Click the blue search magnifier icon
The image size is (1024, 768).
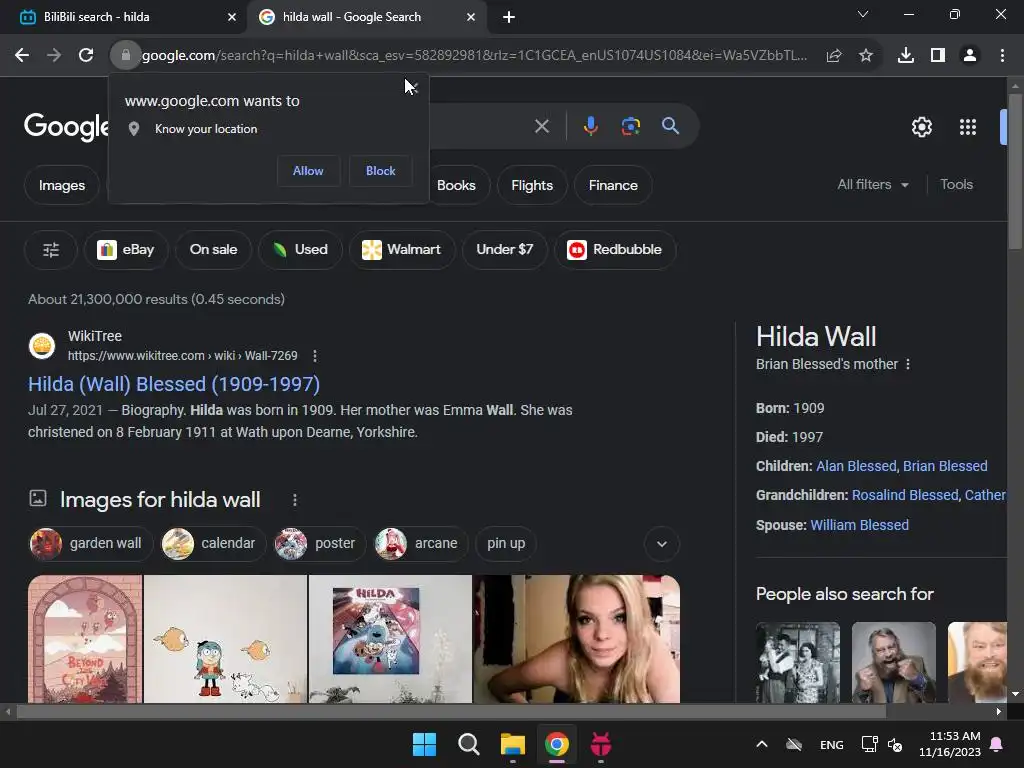[x=671, y=126]
